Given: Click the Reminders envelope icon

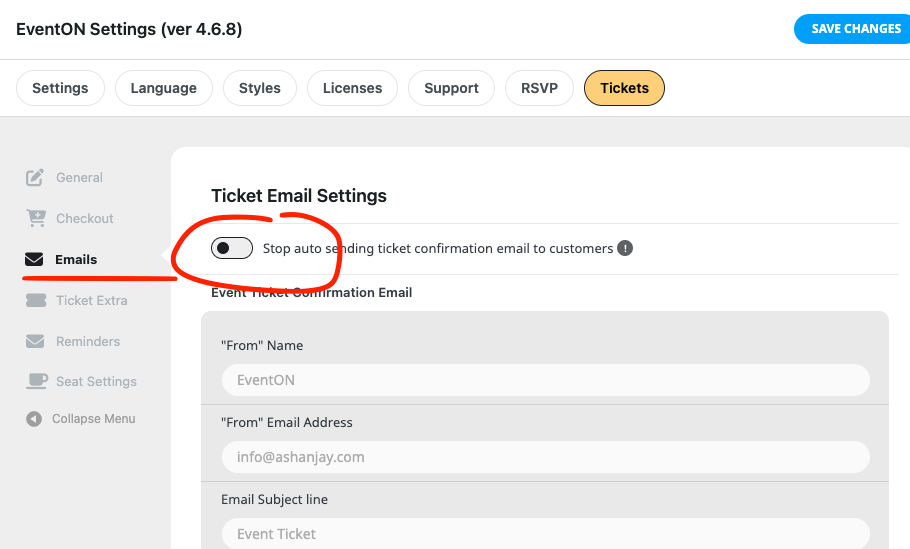Looking at the screenshot, I should (x=35, y=341).
